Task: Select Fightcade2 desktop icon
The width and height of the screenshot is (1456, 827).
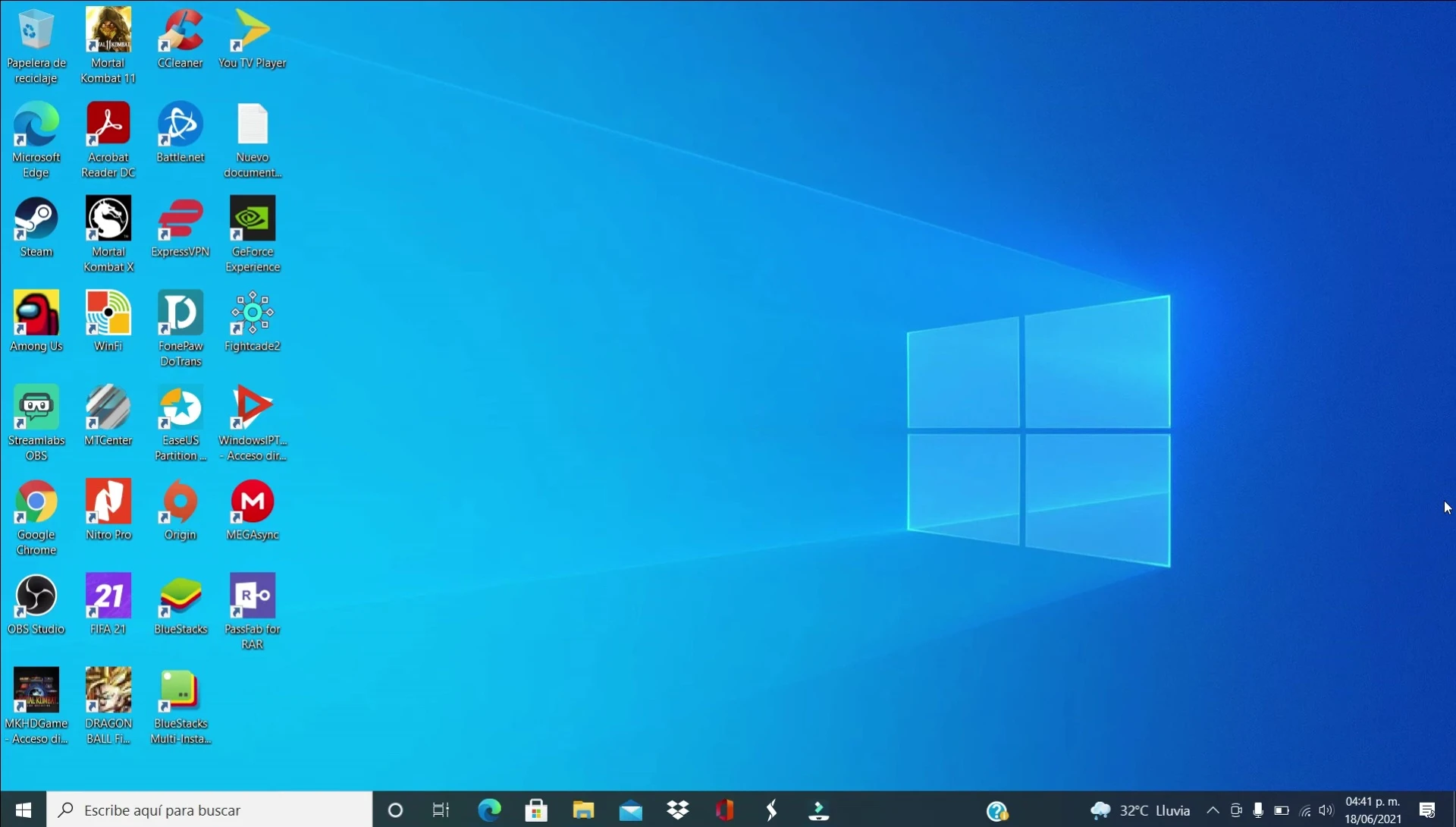Action: click(x=253, y=322)
